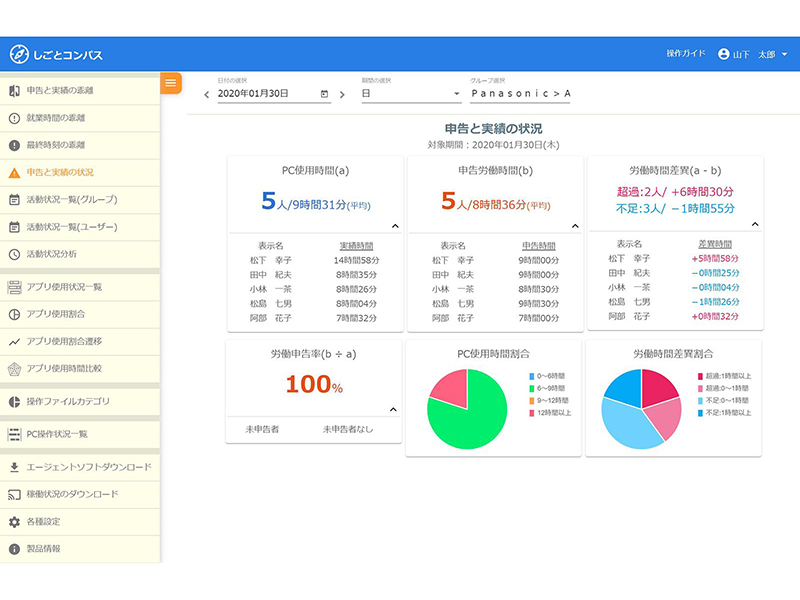Image resolution: width=800 pixels, height=600 pixels.
Task: Click gear icon beside 各種設定
Action: pos(14,522)
